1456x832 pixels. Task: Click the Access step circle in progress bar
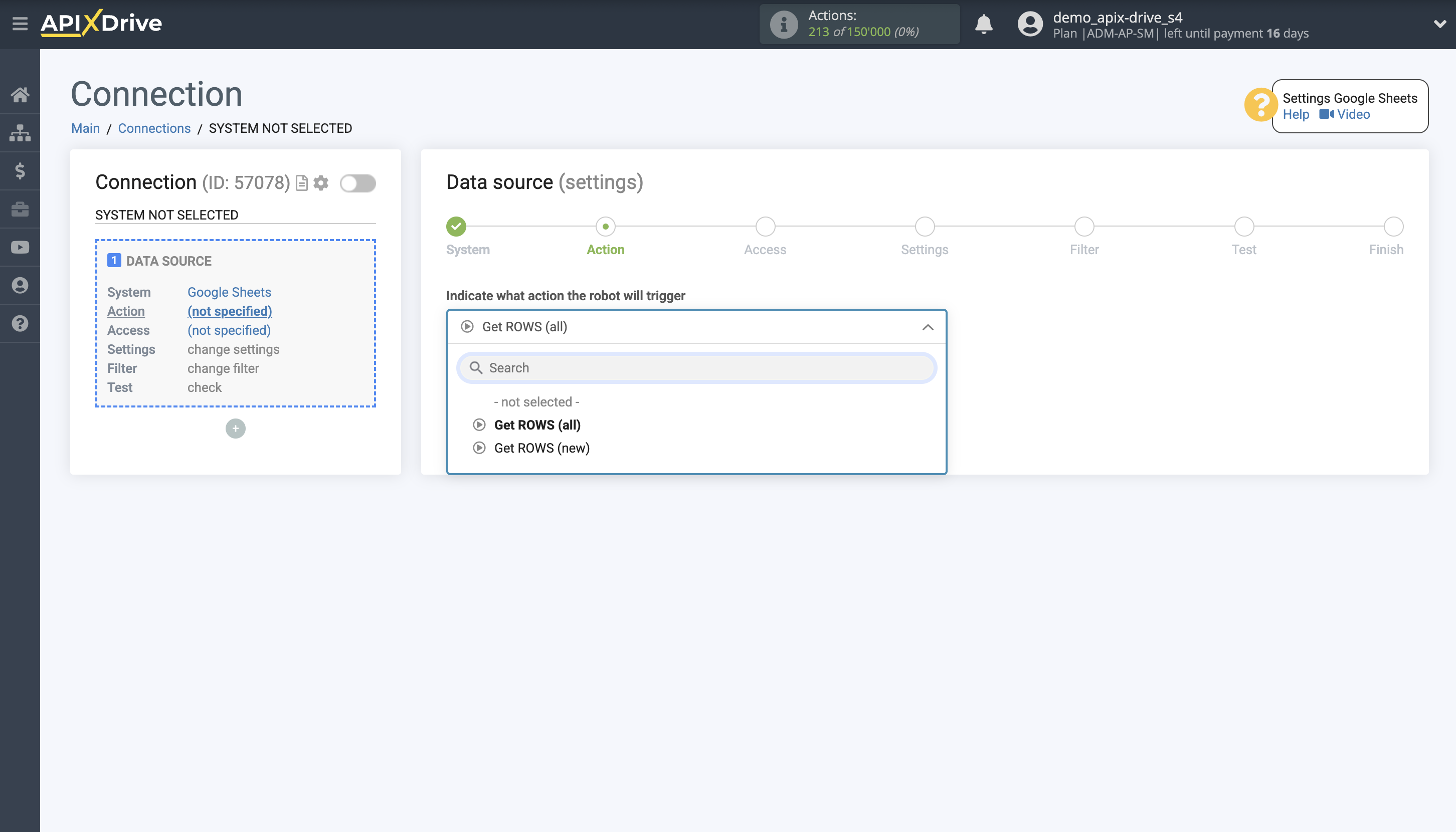[x=765, y=226]
